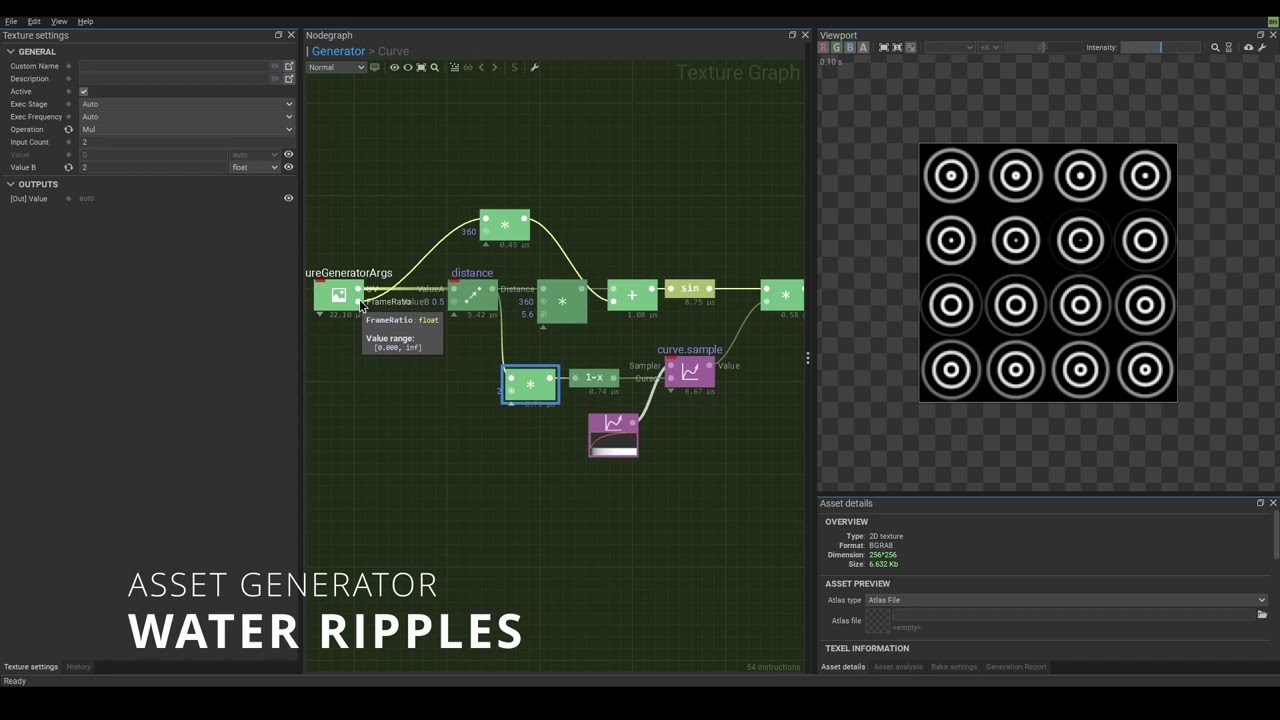Click the hourglass icon in Viewport toolbar
The image size is (1280, 720).
pos(1229,47)
